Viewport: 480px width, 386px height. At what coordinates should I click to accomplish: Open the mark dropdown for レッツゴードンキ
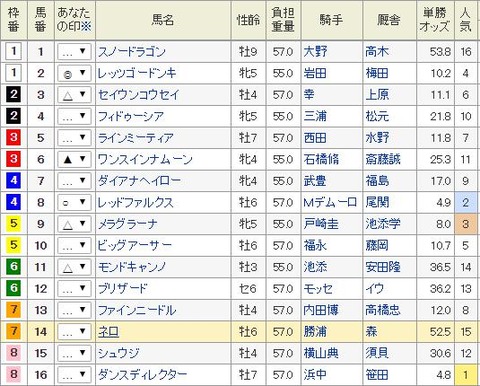[x=74, y=73]
